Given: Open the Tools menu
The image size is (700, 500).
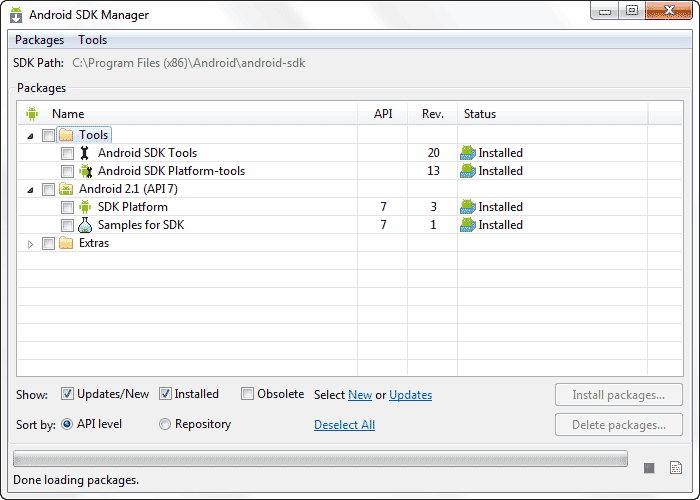Looking at the screenshot, I should pyautogui.click(x=92, y=40).
